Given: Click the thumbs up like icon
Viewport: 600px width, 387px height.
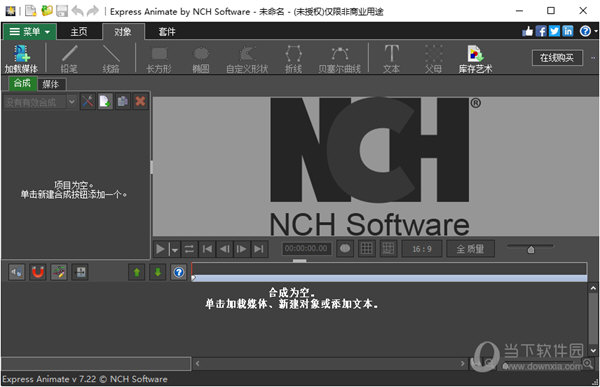Looking at the screenshot, I should [528, 31].
